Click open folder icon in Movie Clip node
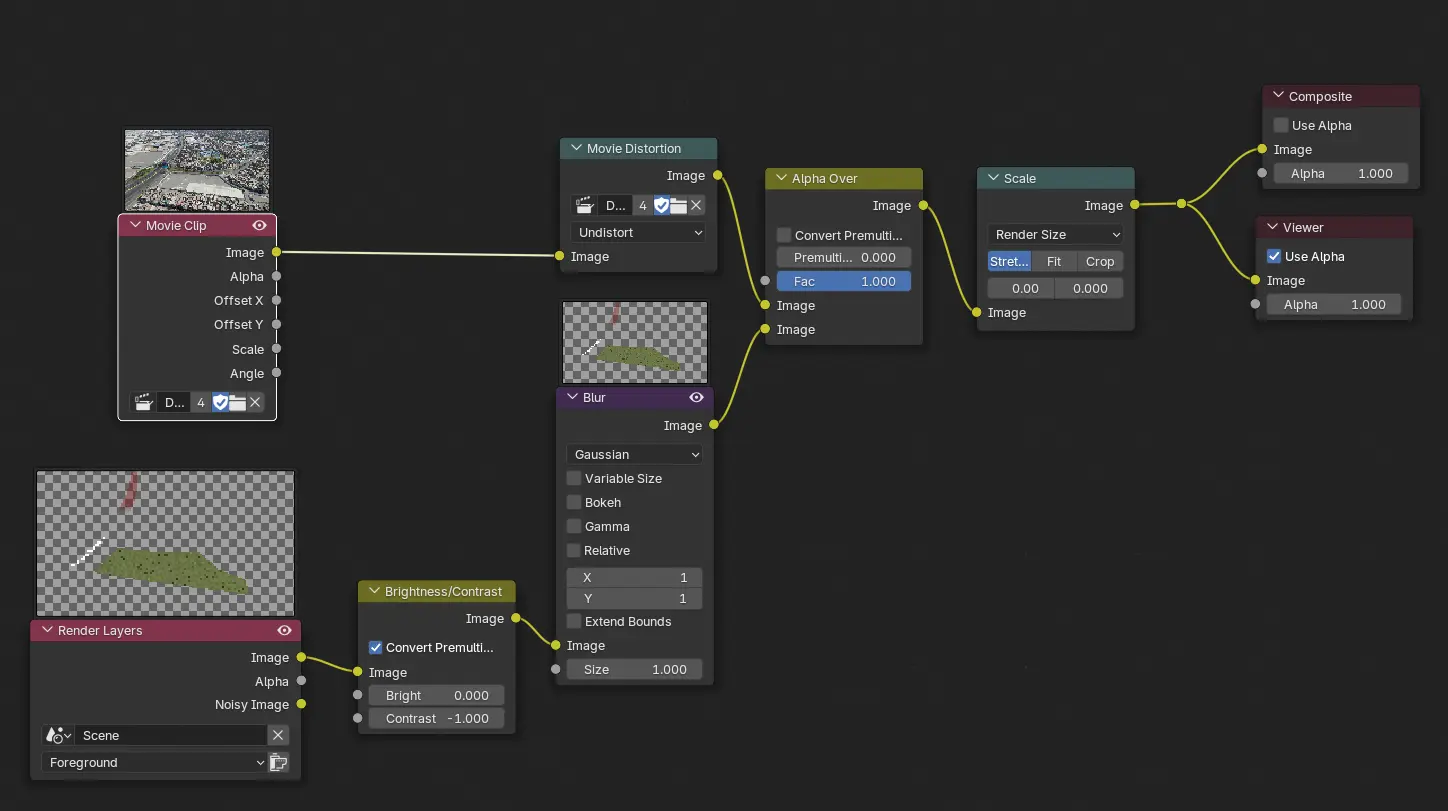1448x811 pixels. 237,402
